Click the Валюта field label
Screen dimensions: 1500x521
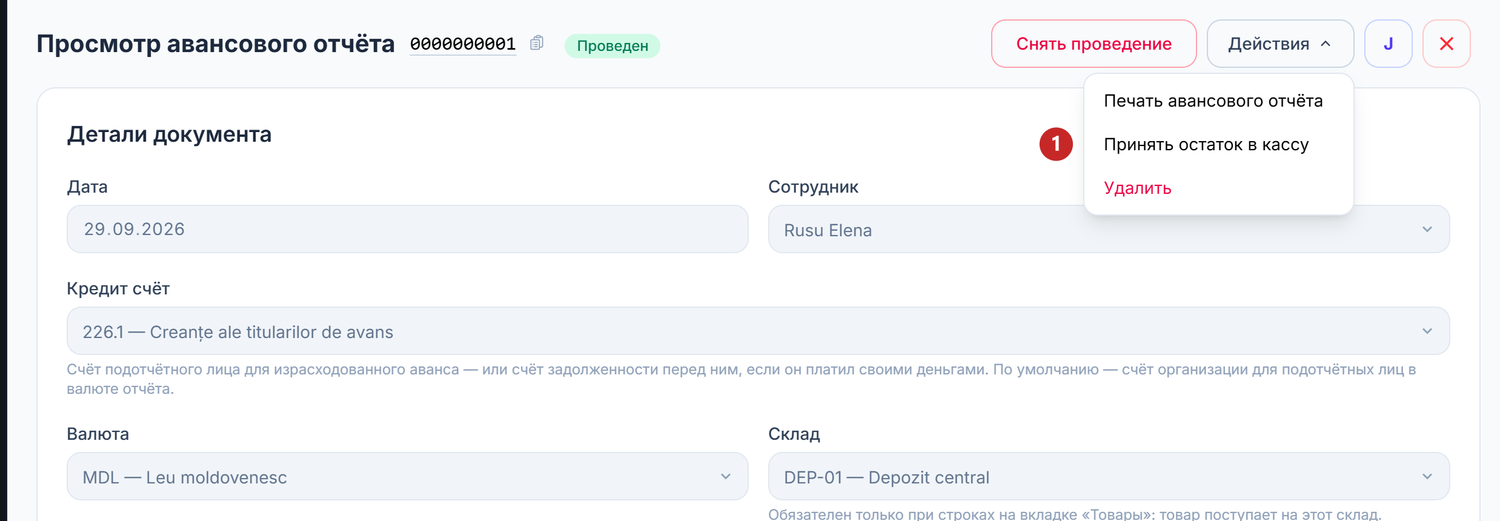click(x=98, y=434)
